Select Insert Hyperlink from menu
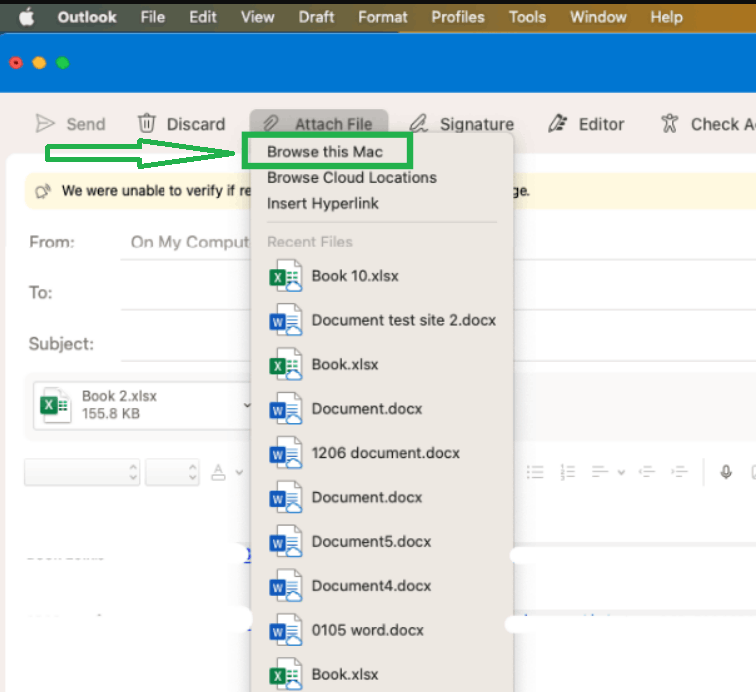 [x=323, y=204]
